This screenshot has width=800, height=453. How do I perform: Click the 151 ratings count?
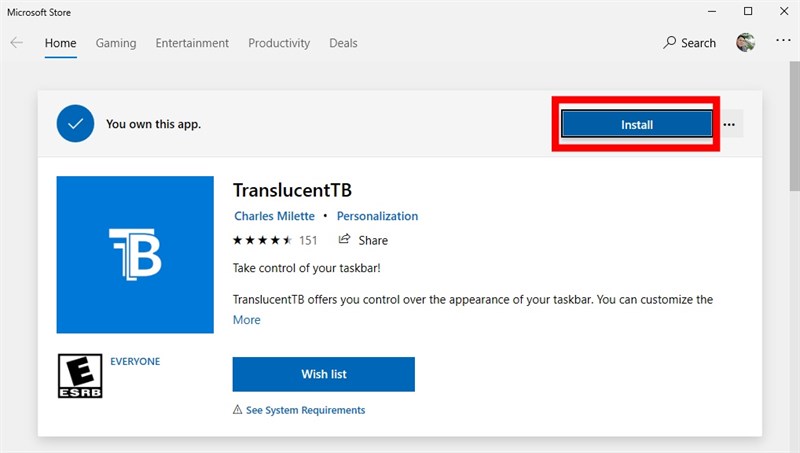click(x=308, y=240)
